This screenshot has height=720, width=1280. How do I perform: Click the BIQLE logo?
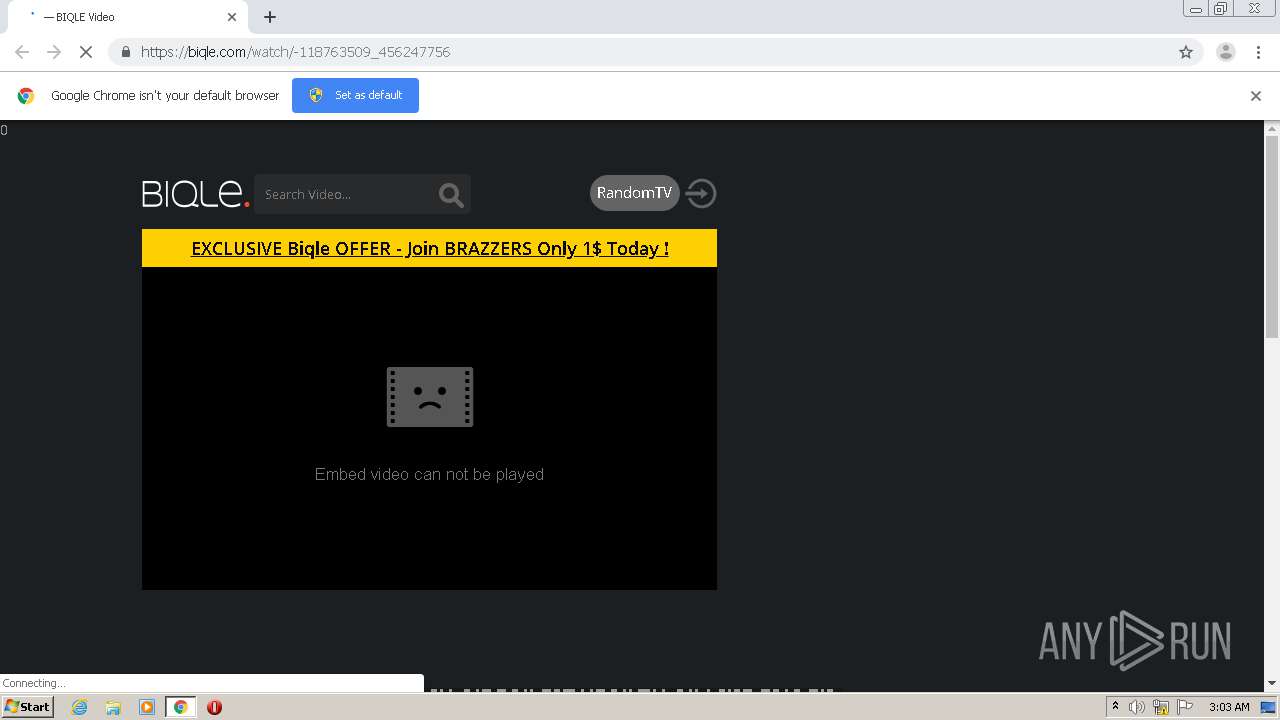[195, 193]
